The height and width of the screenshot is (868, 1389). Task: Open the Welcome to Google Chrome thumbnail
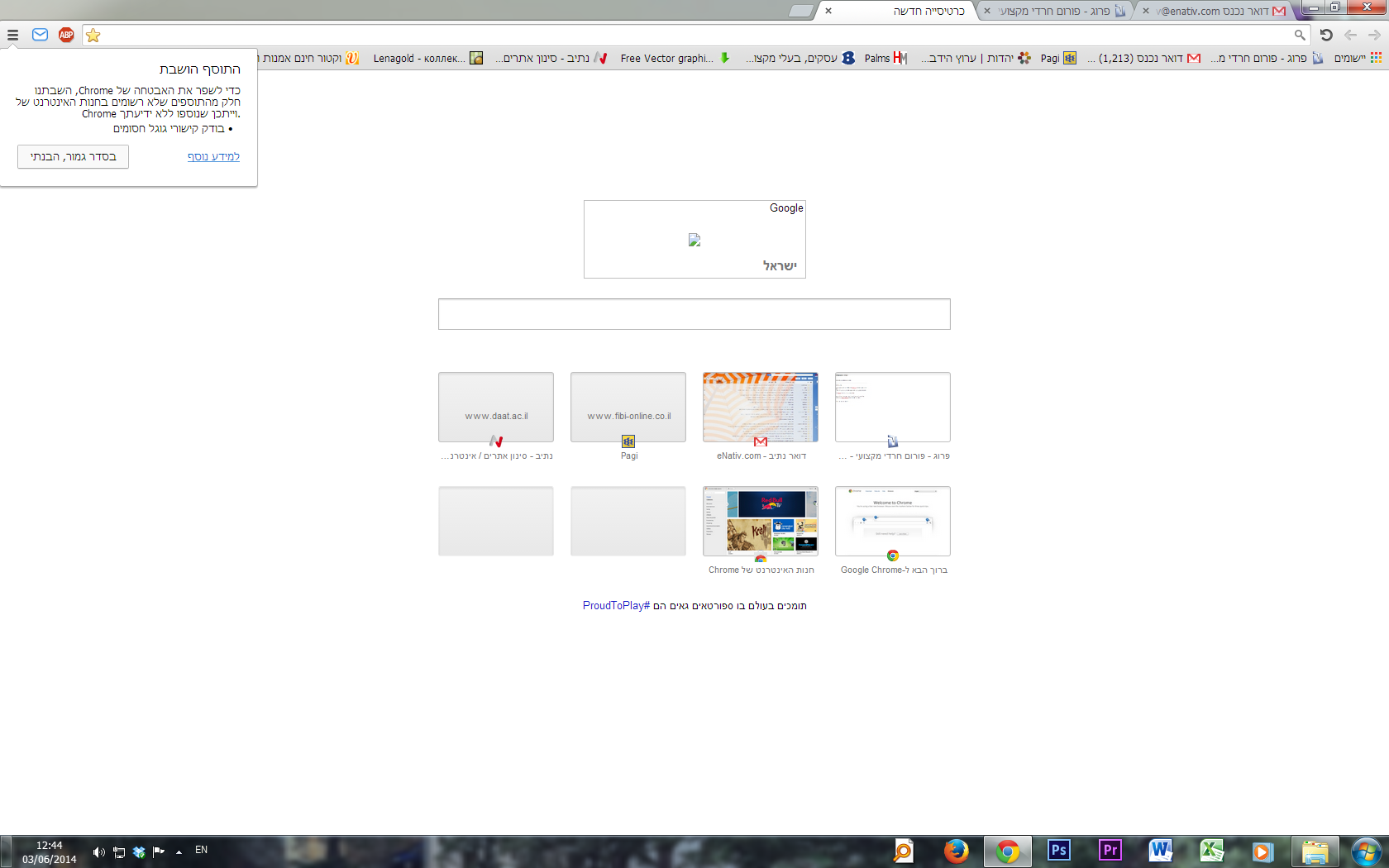[893, 522]
